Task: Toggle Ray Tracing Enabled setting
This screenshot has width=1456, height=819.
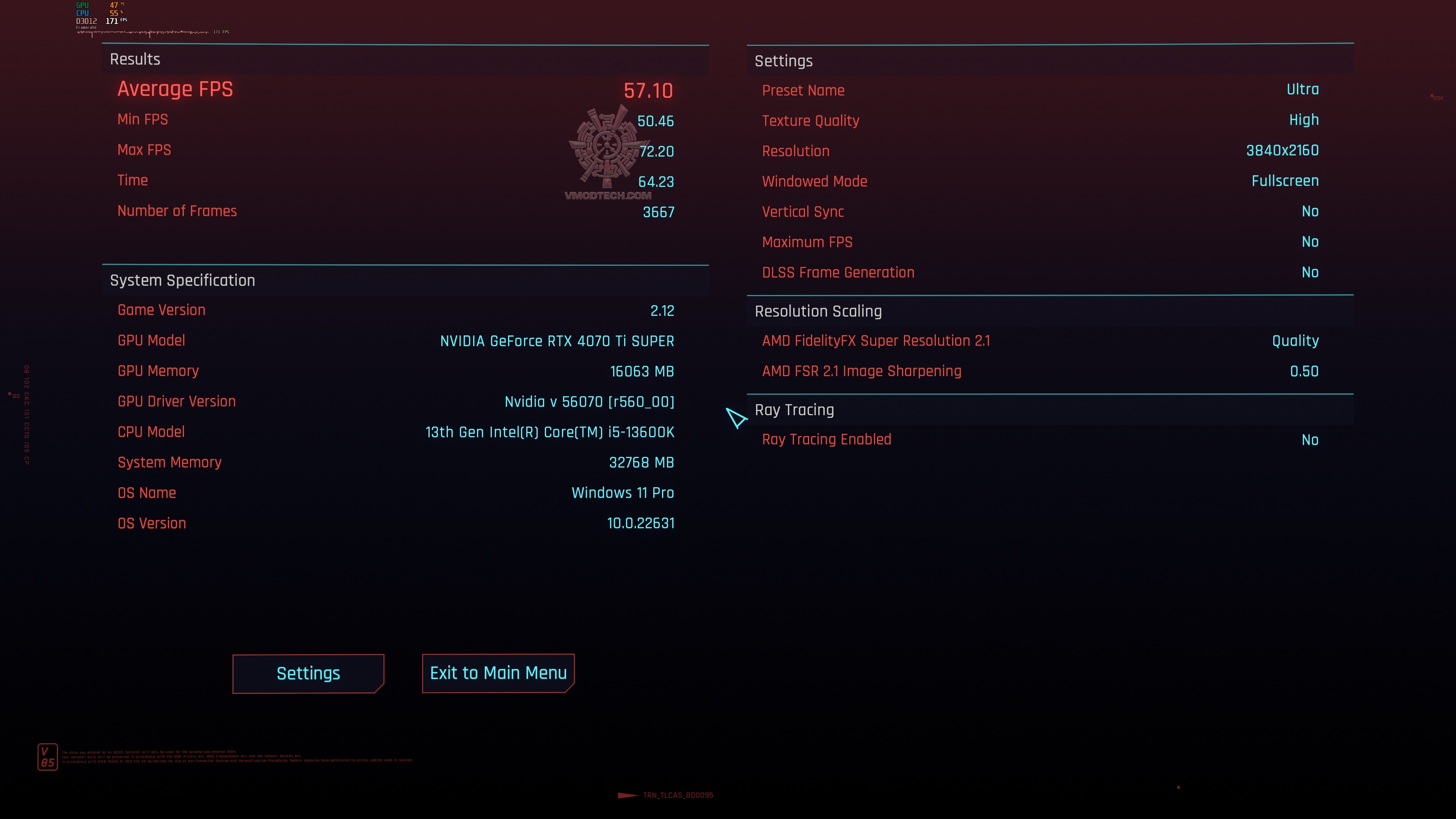Action: click(1310, 440)
